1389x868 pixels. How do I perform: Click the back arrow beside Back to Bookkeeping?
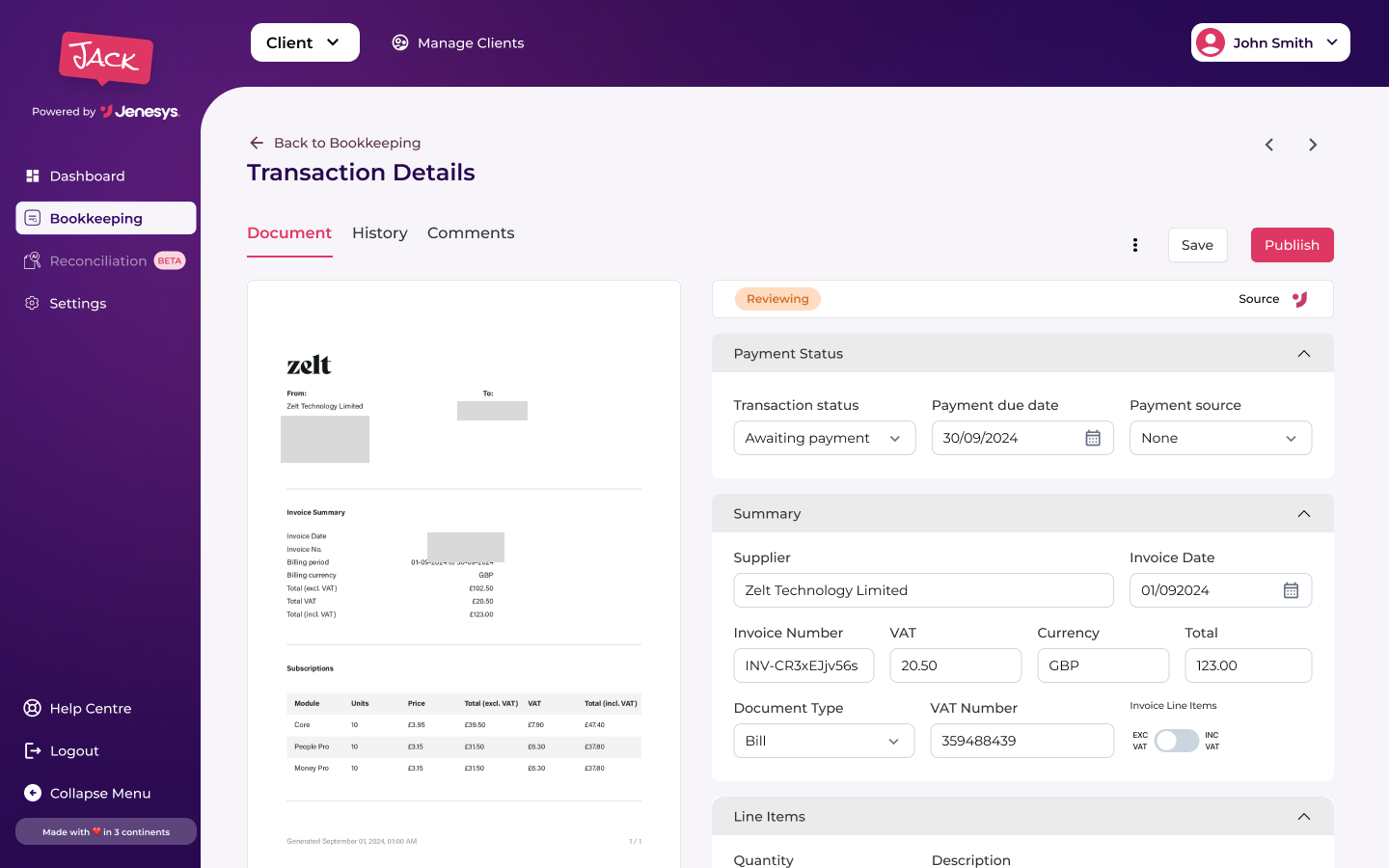(x=257, y=143)
